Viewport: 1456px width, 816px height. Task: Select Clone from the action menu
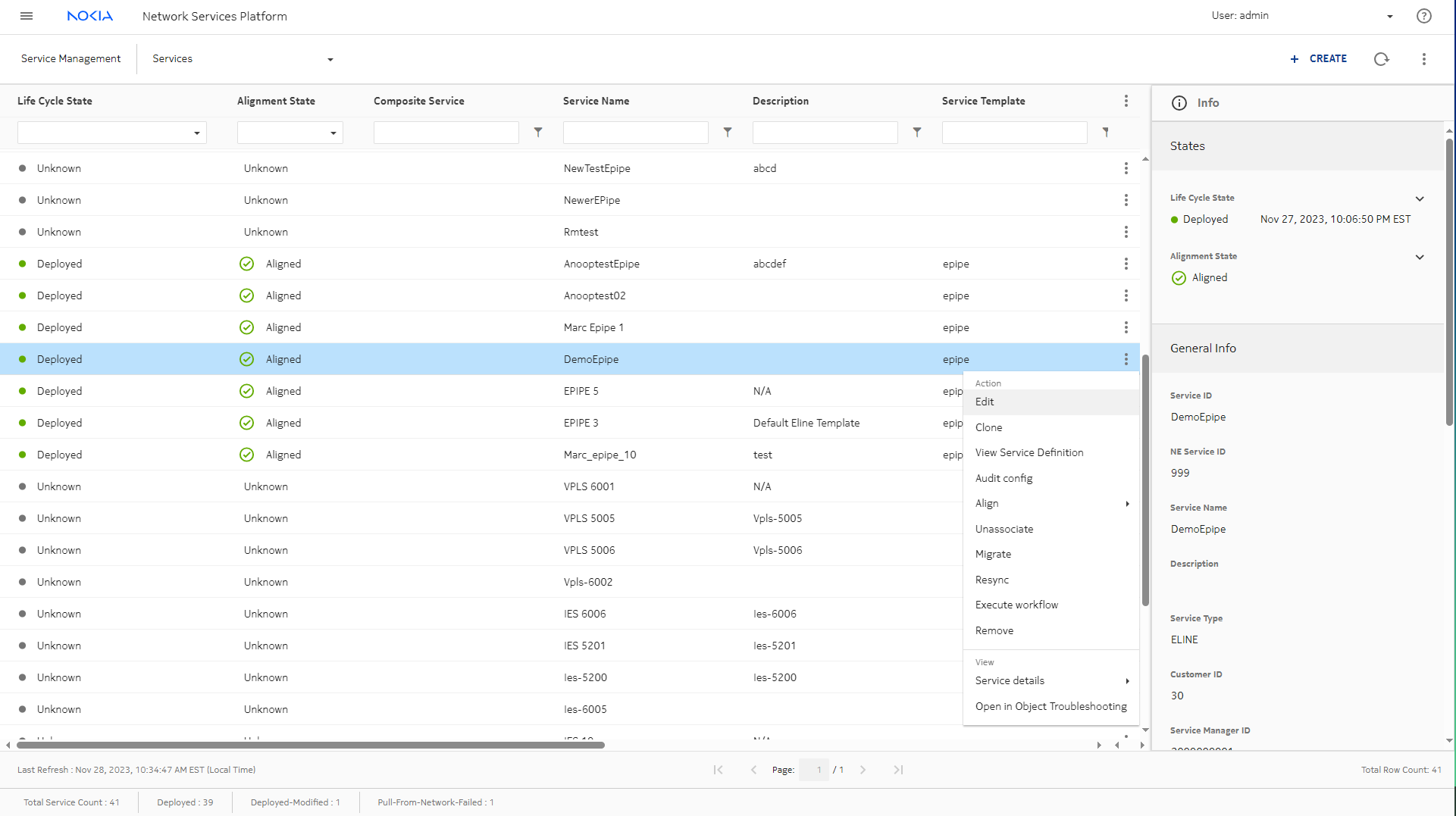point(988,427)
